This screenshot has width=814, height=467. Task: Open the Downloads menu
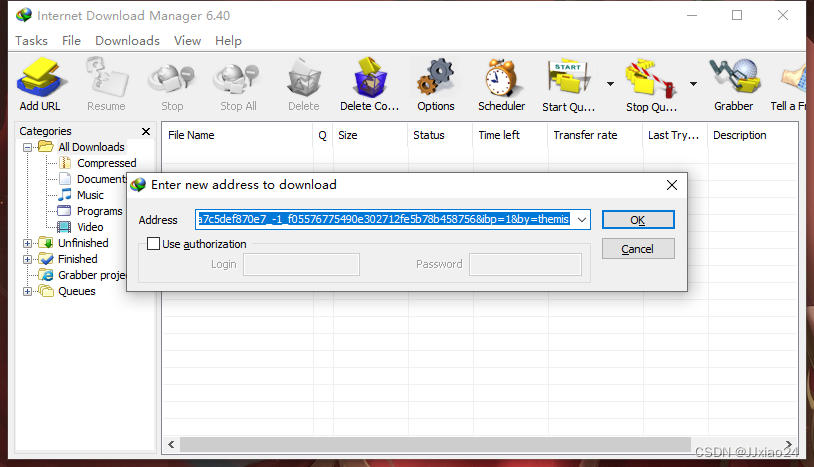[127, 40]
